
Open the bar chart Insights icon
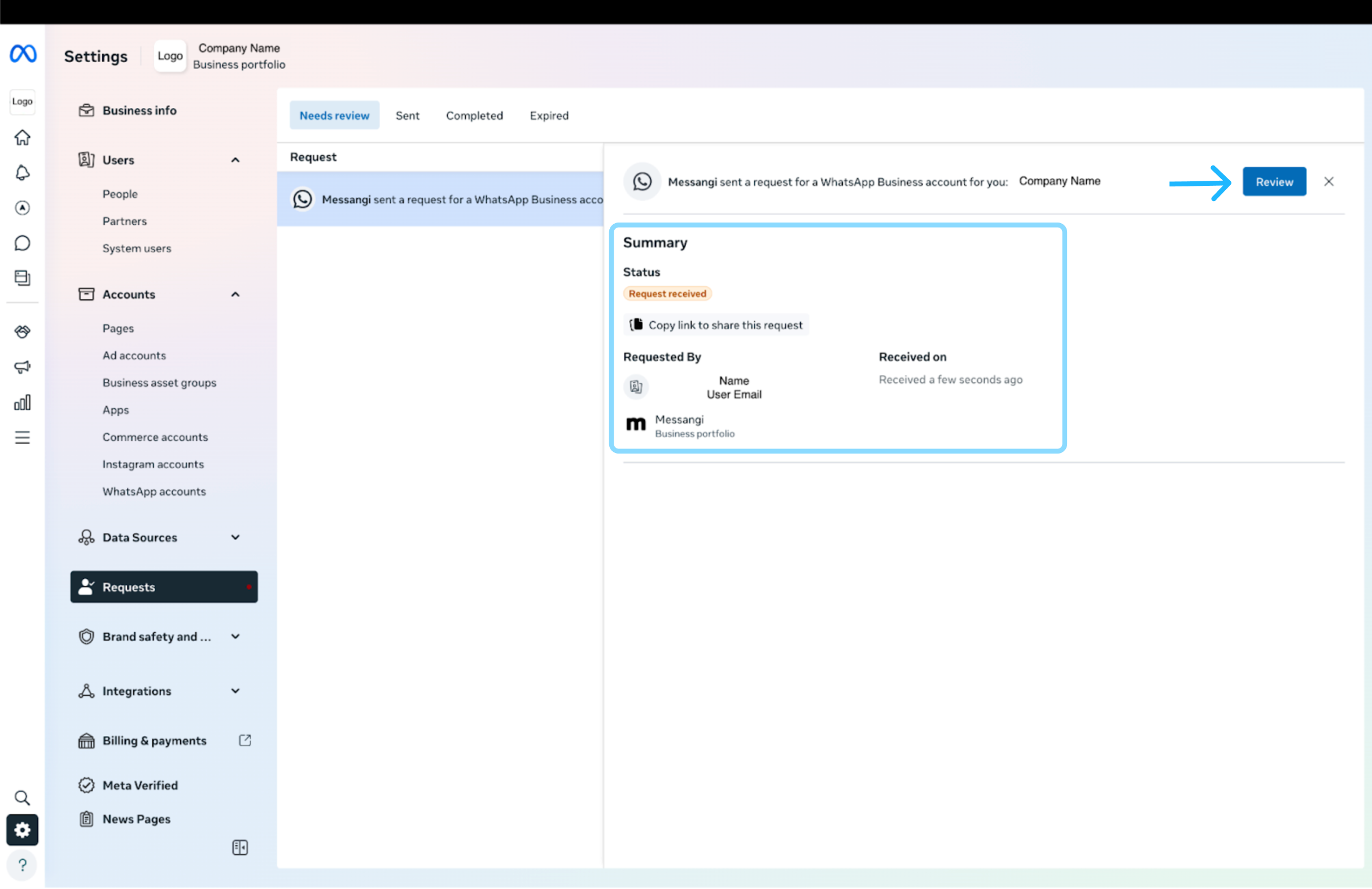click(x=22, y=402)
